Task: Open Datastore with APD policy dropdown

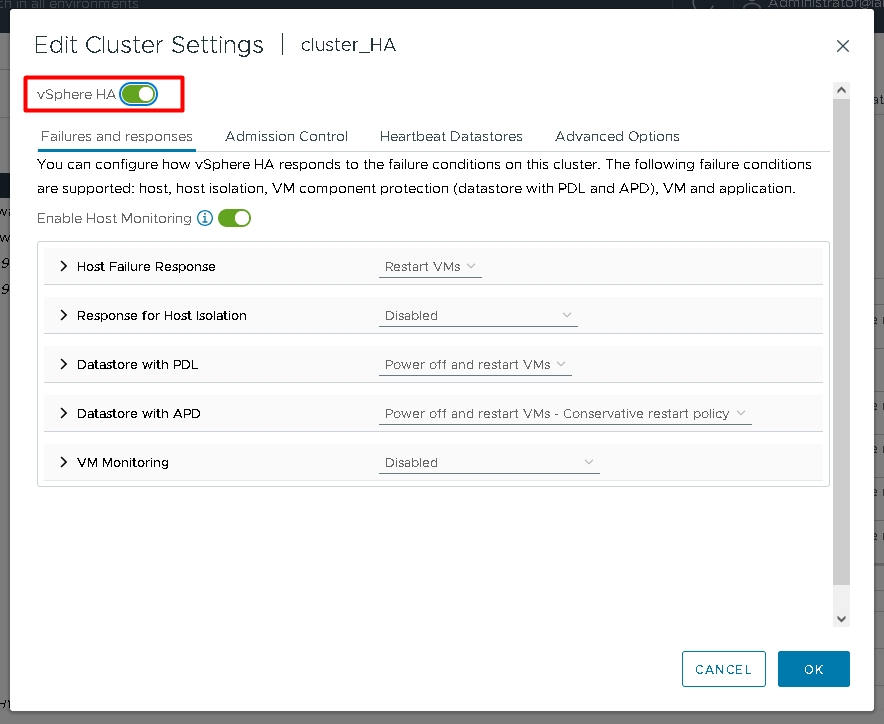Action: pos(565,414)
